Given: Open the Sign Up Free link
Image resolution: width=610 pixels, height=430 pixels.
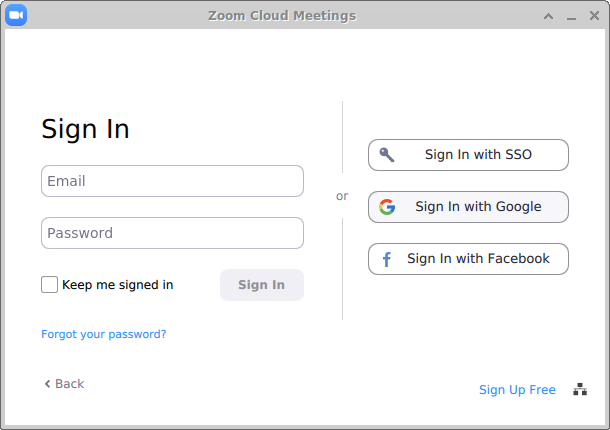Looking at the screenshot, I should click(x=517, y=390).
